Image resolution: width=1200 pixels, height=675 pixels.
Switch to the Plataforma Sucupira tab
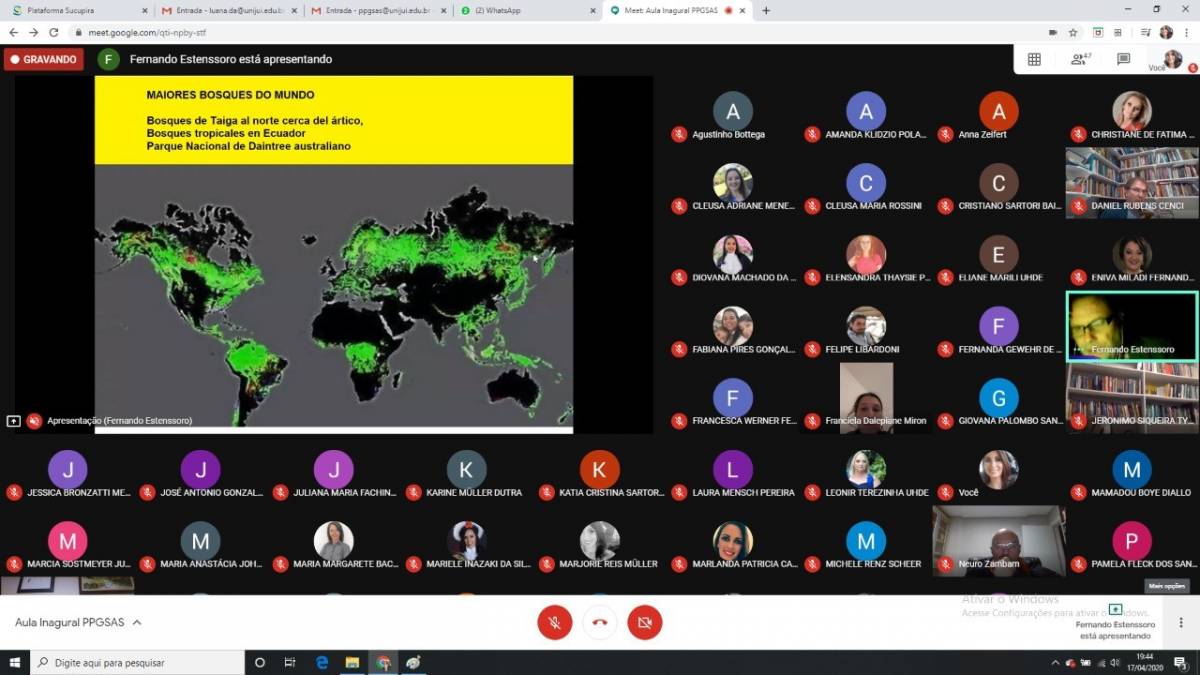coord(76,10)
